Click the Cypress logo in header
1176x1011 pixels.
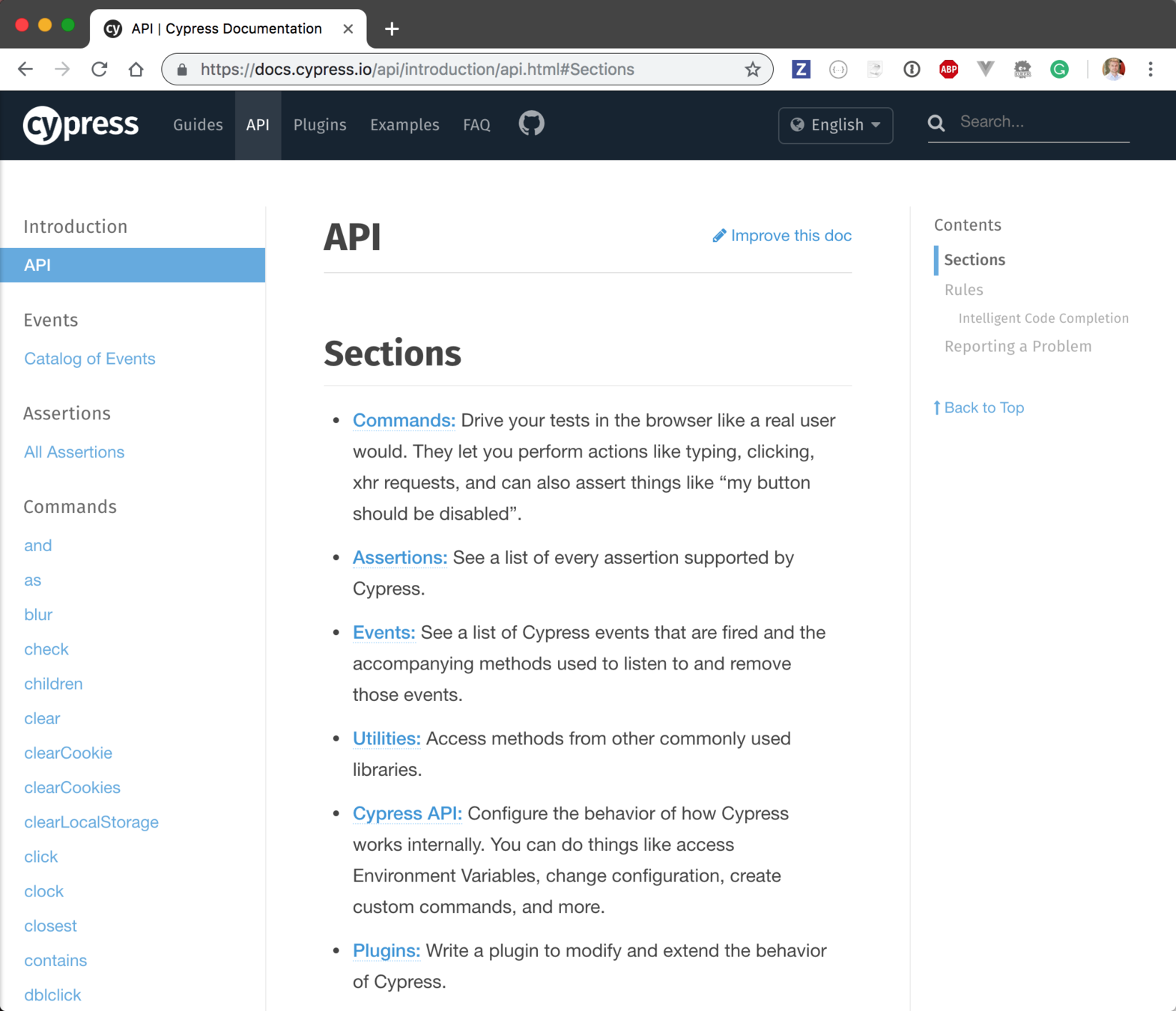(81, 124)
